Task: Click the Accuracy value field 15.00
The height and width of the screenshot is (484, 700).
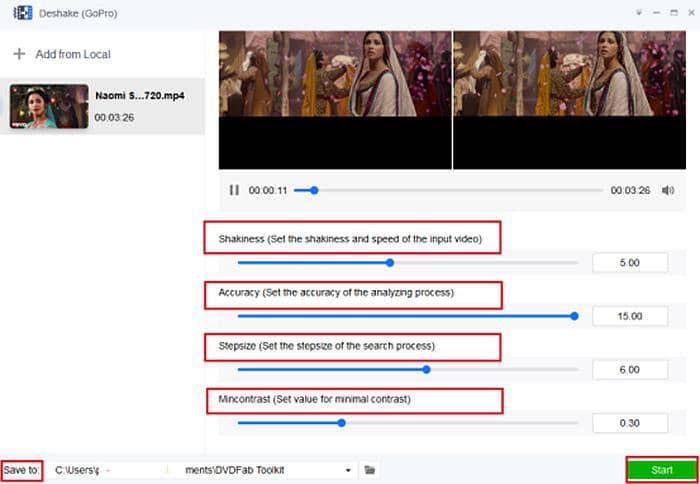Action: click(630, 316)
